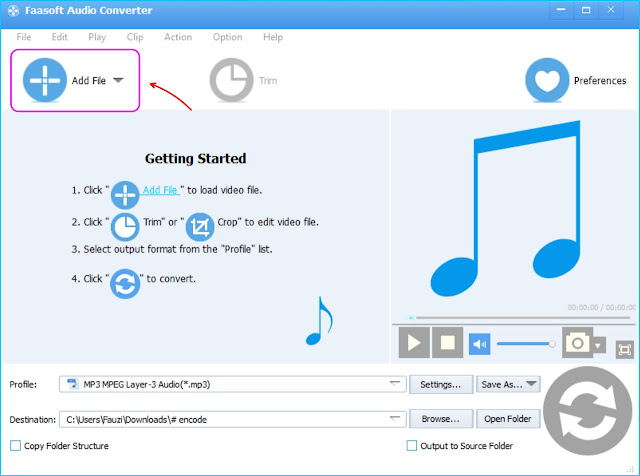Enable Copy Folder Structure checkbox

point(15,445)
